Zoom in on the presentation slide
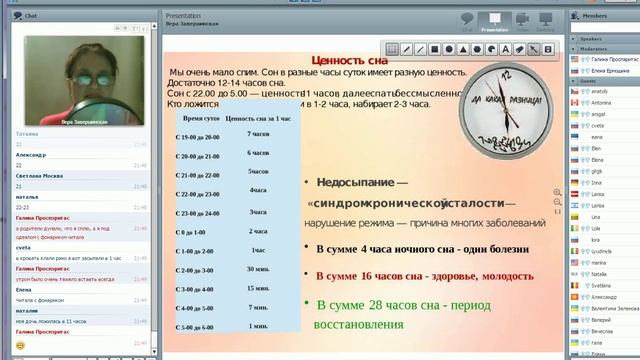 (557, 192)
